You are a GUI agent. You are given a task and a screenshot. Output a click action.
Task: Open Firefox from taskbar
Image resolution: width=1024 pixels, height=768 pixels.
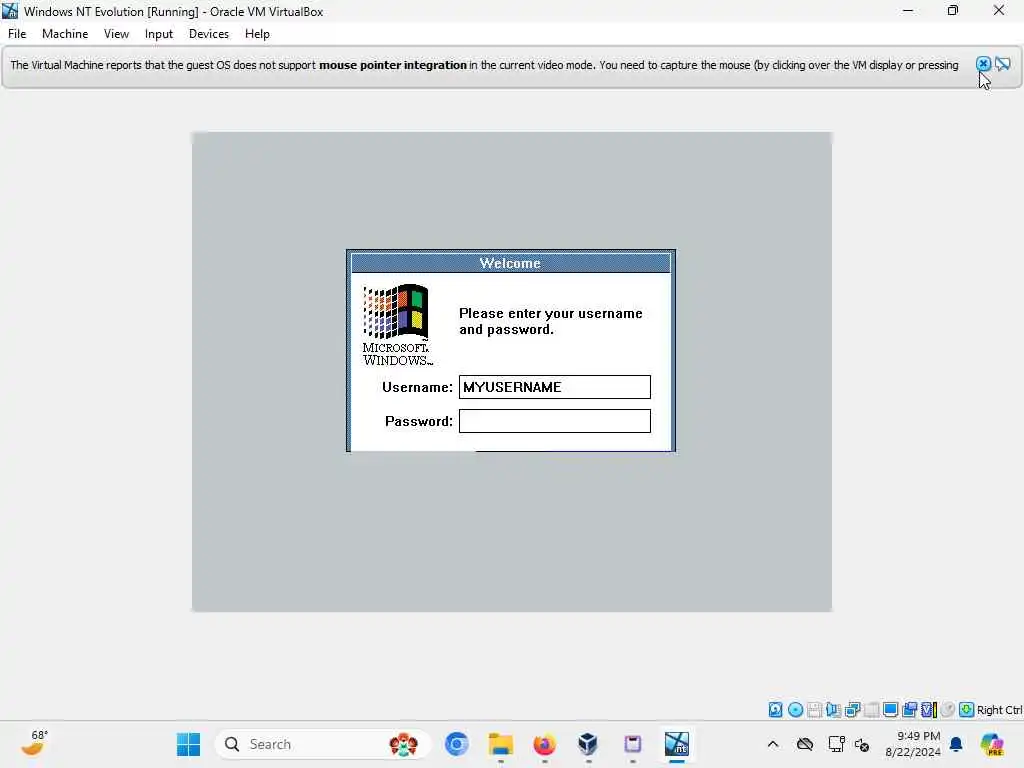[x=544, y=744]
